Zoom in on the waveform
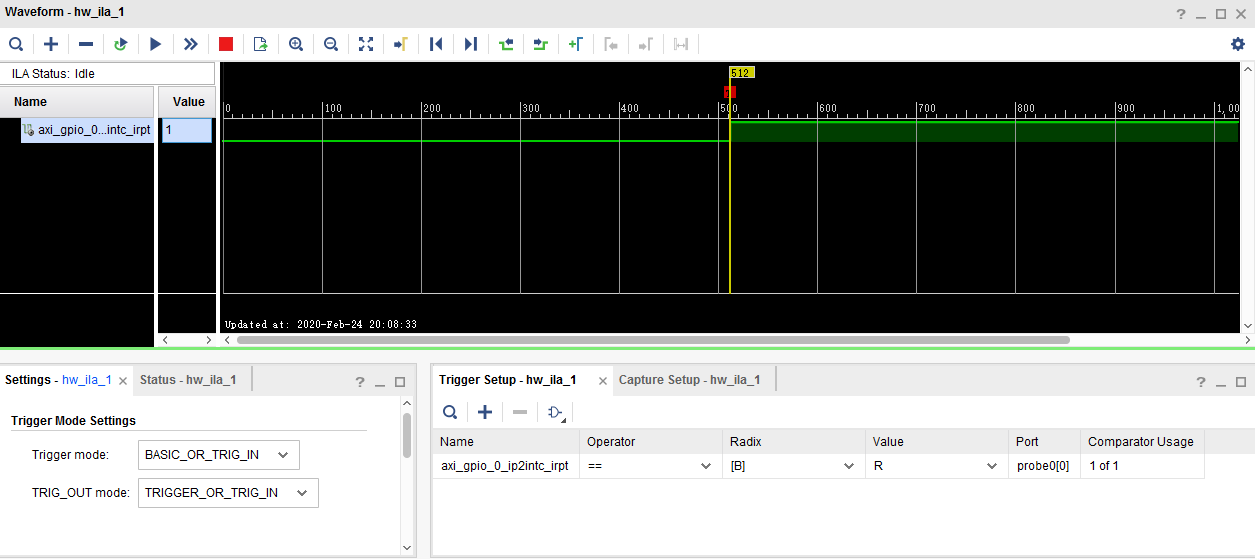Screen dimensions: 1255x559 pyautogui.click(x=296, y=44)
